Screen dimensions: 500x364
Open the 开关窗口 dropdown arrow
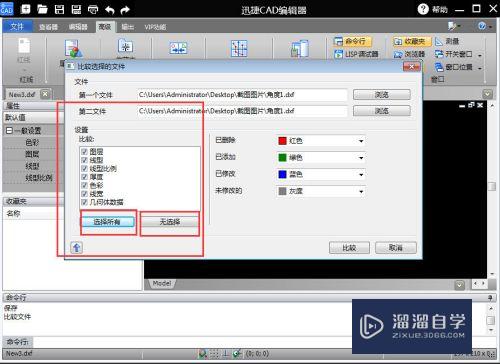480,55
